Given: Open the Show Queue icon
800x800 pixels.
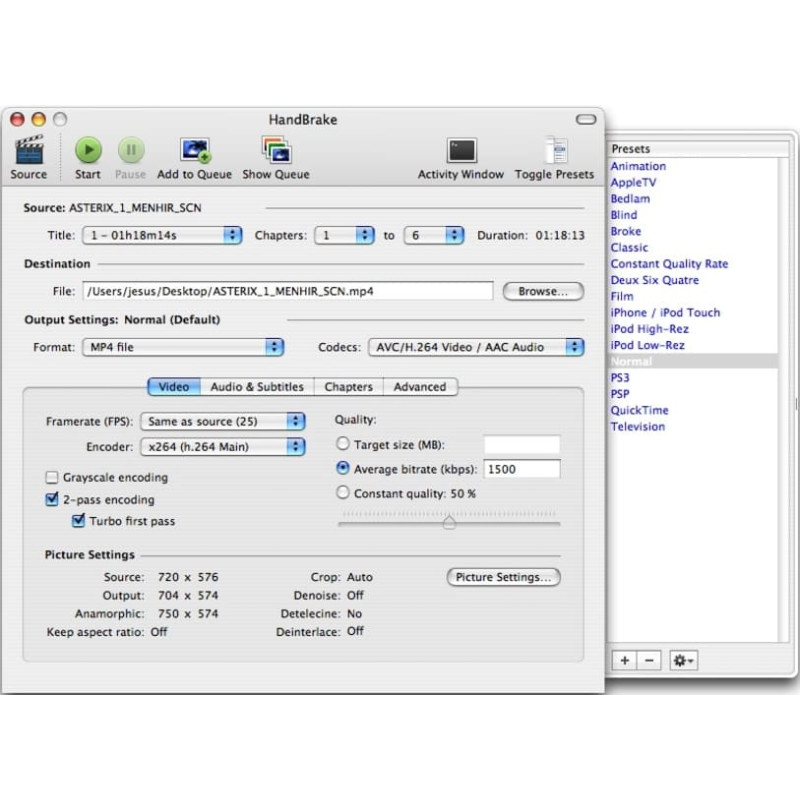Looking at the screenshot, I should pyautogui.click(x=277, y=150).
